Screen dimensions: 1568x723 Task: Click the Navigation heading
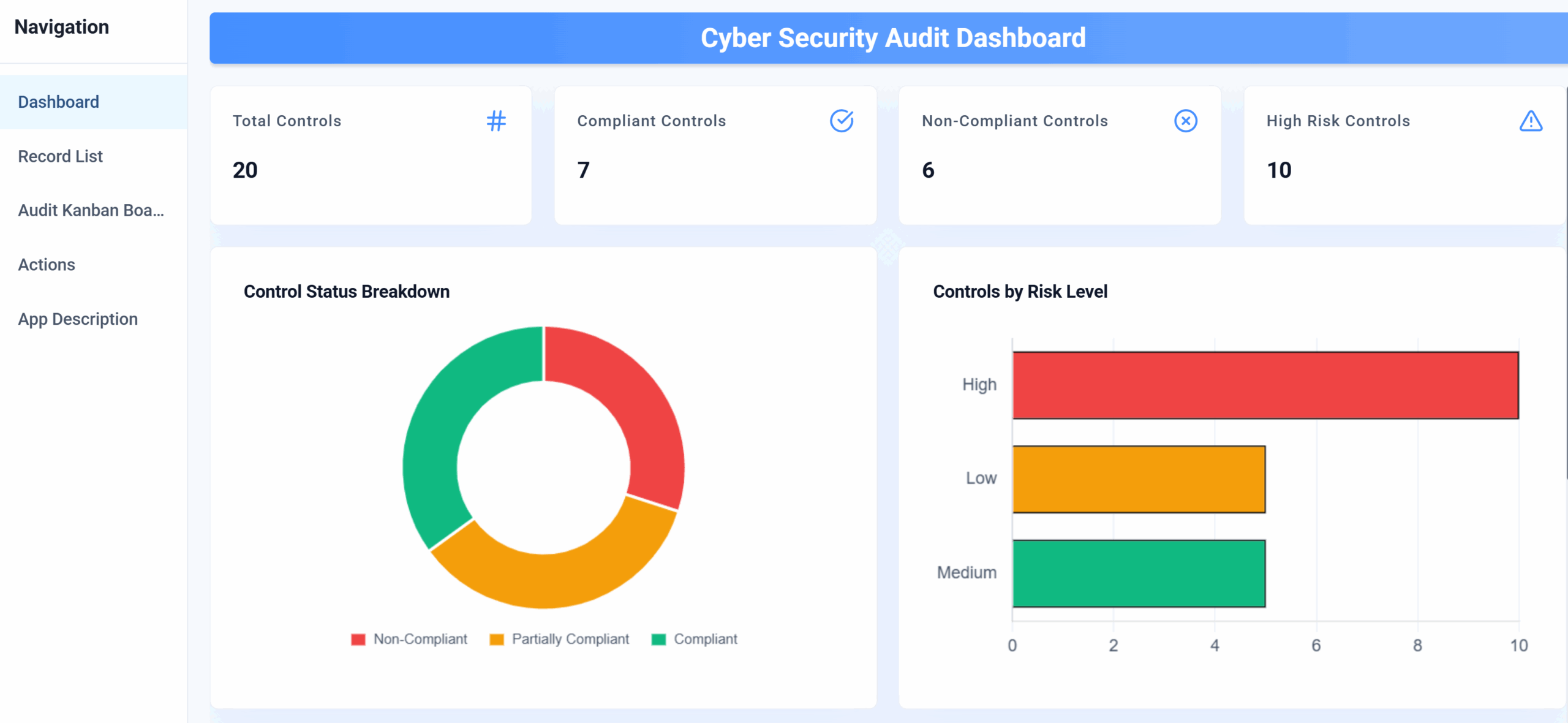(61, 27)
